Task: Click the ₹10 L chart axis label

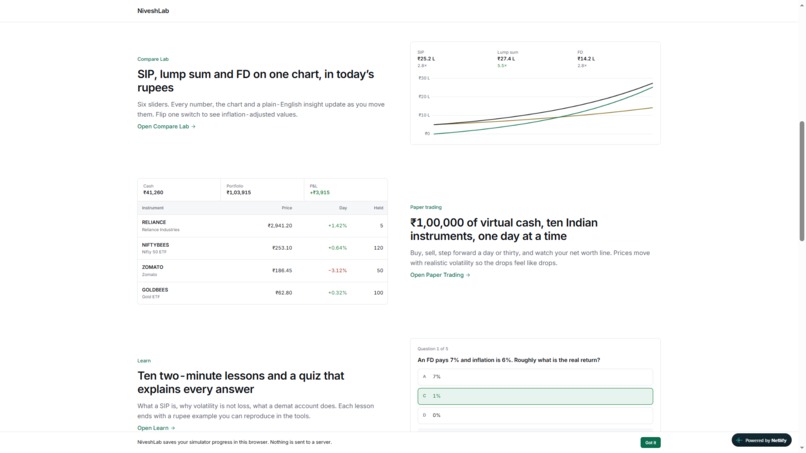Action: 424,115
